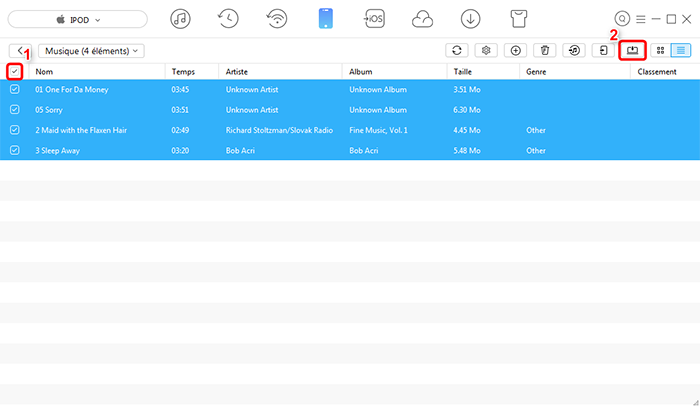Sort by the Taille column header

(462, 72)
